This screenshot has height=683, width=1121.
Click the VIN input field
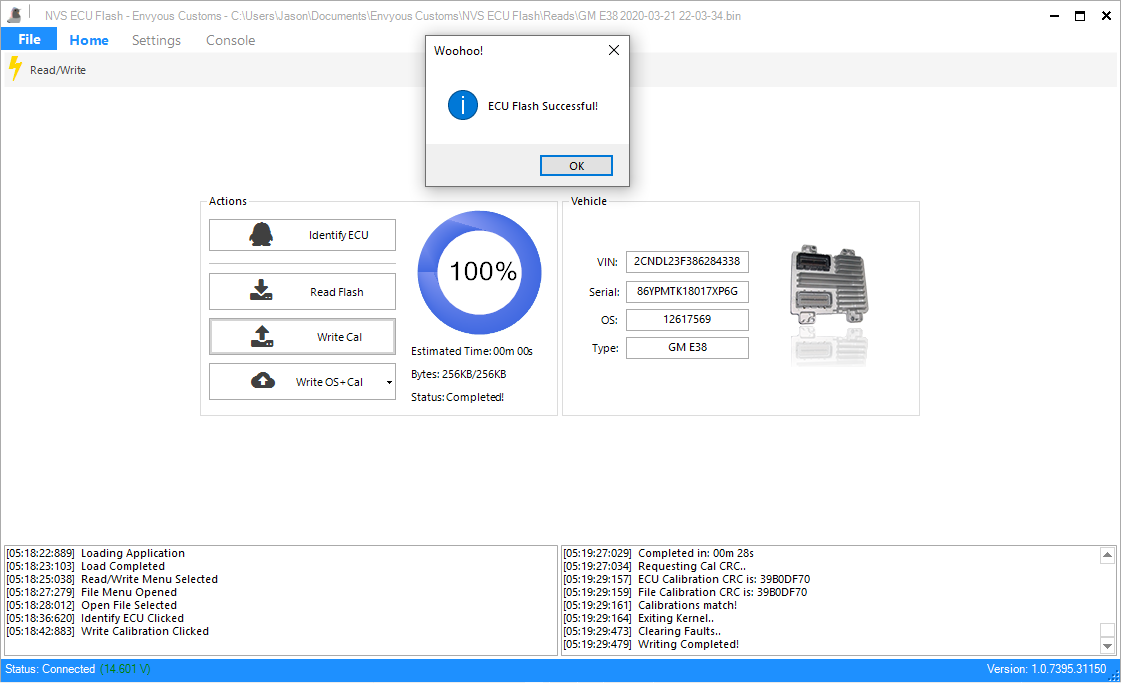[687, 262]
